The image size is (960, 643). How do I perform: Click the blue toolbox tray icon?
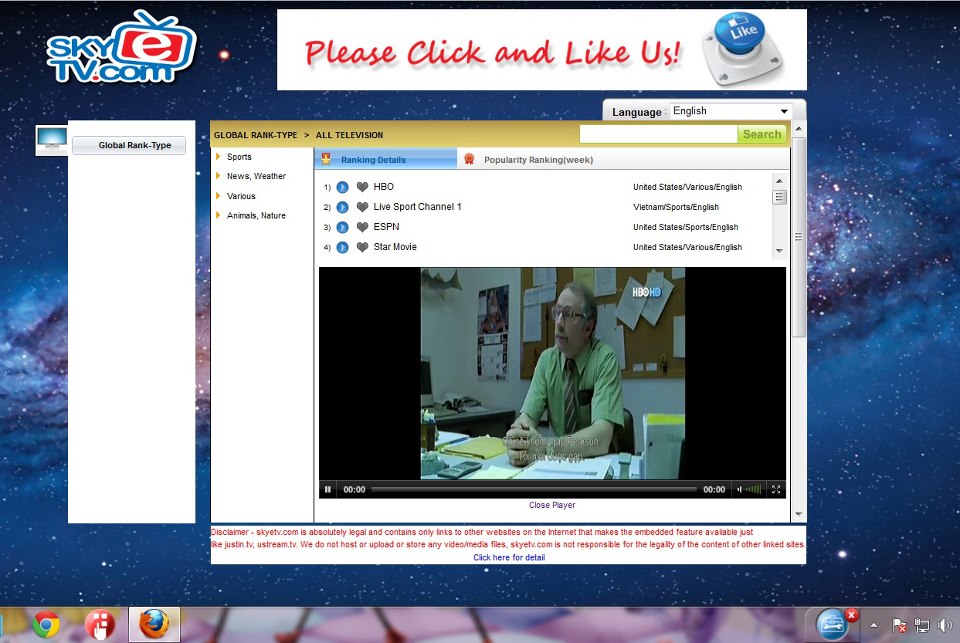(831, 625)
